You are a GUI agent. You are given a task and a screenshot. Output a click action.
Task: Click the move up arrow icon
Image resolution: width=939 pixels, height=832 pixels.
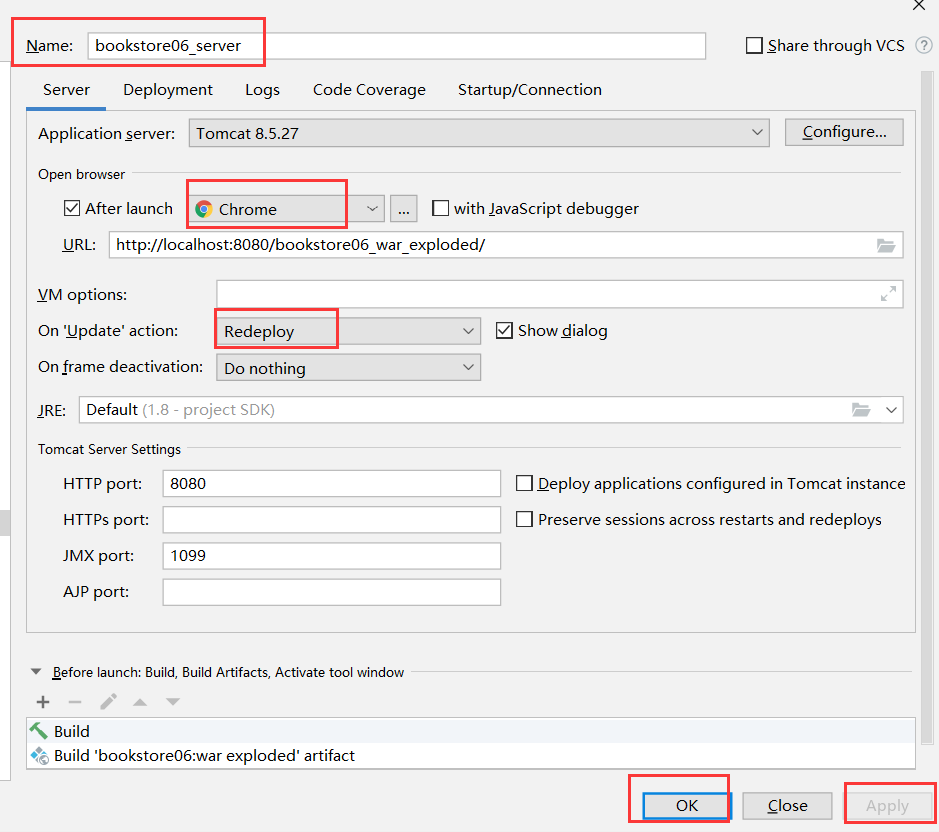[141, 702]
